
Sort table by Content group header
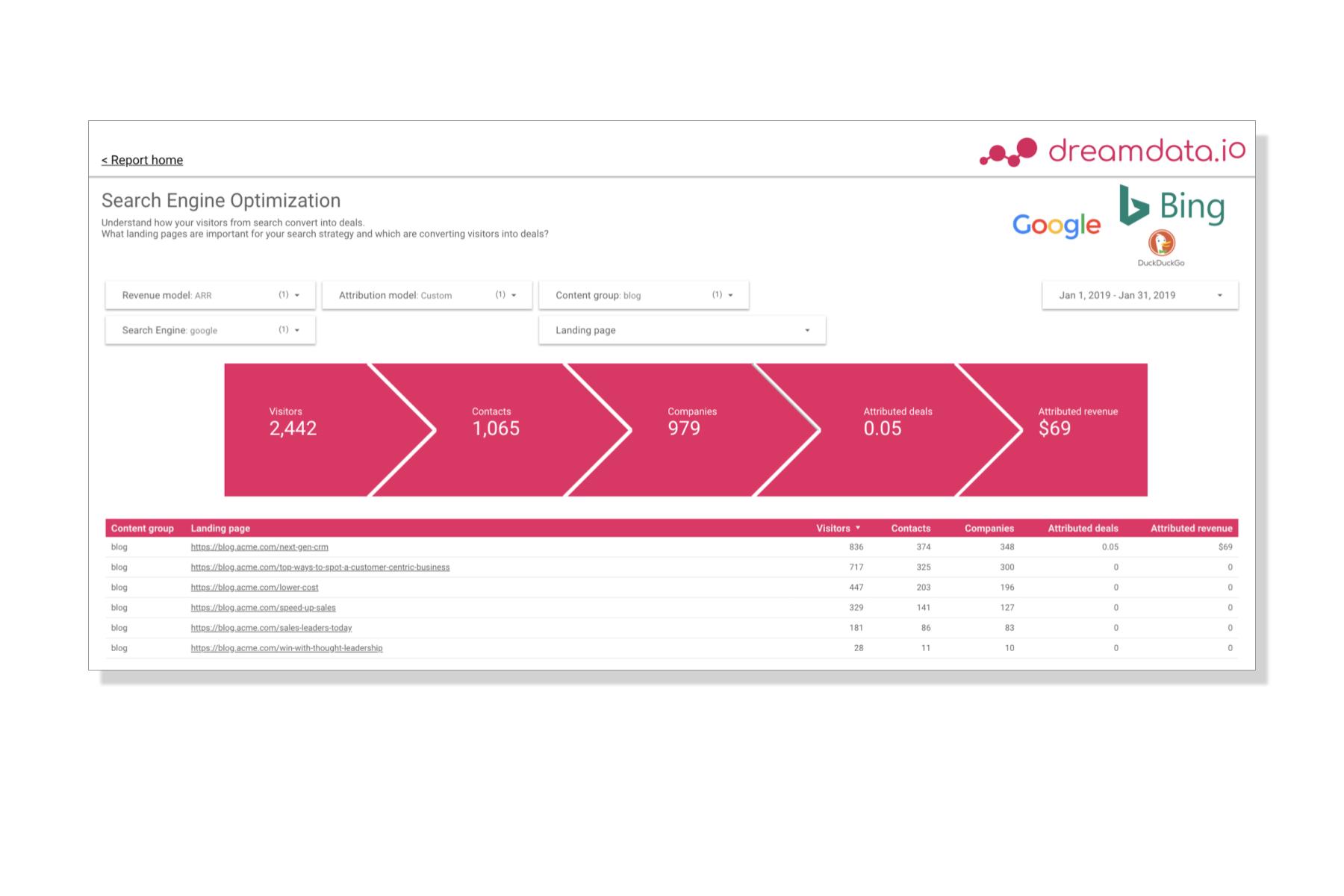[143, 528]
